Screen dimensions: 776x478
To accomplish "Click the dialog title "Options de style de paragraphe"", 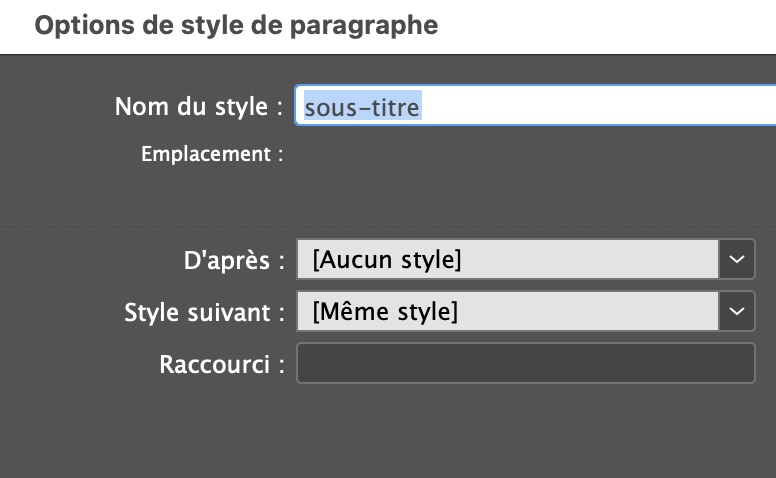I will click(236, 25).
